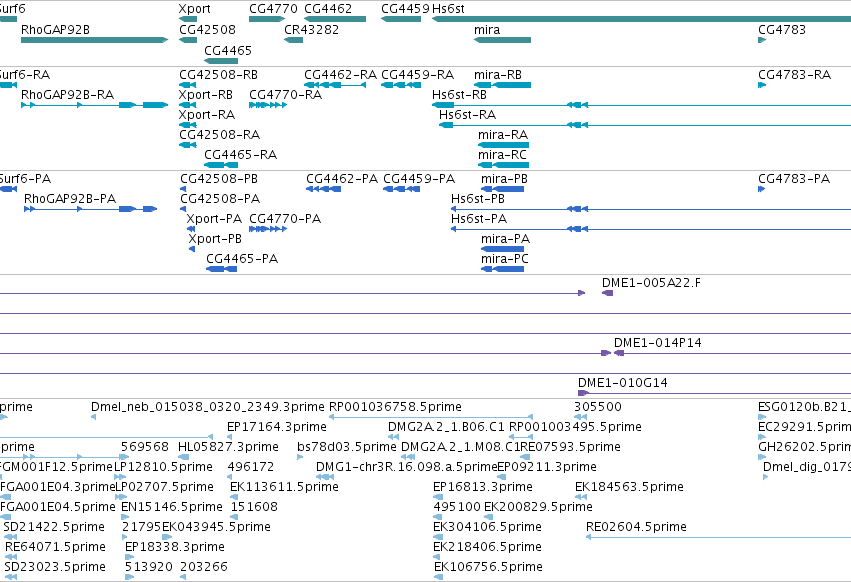Image resolution: width=851 pixels, height=582 pixels.
Task: Select EST bs78d03.5prime
Action: coord(300,457)
